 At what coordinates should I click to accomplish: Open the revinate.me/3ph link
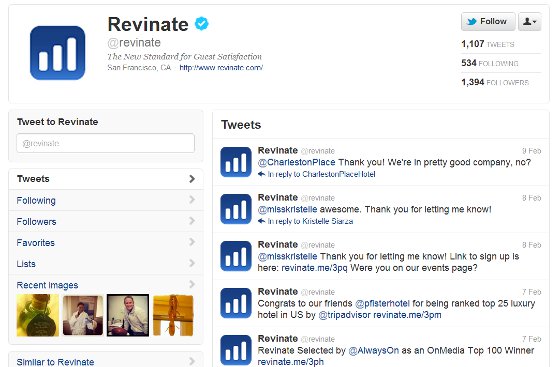(x=291, y=362)
